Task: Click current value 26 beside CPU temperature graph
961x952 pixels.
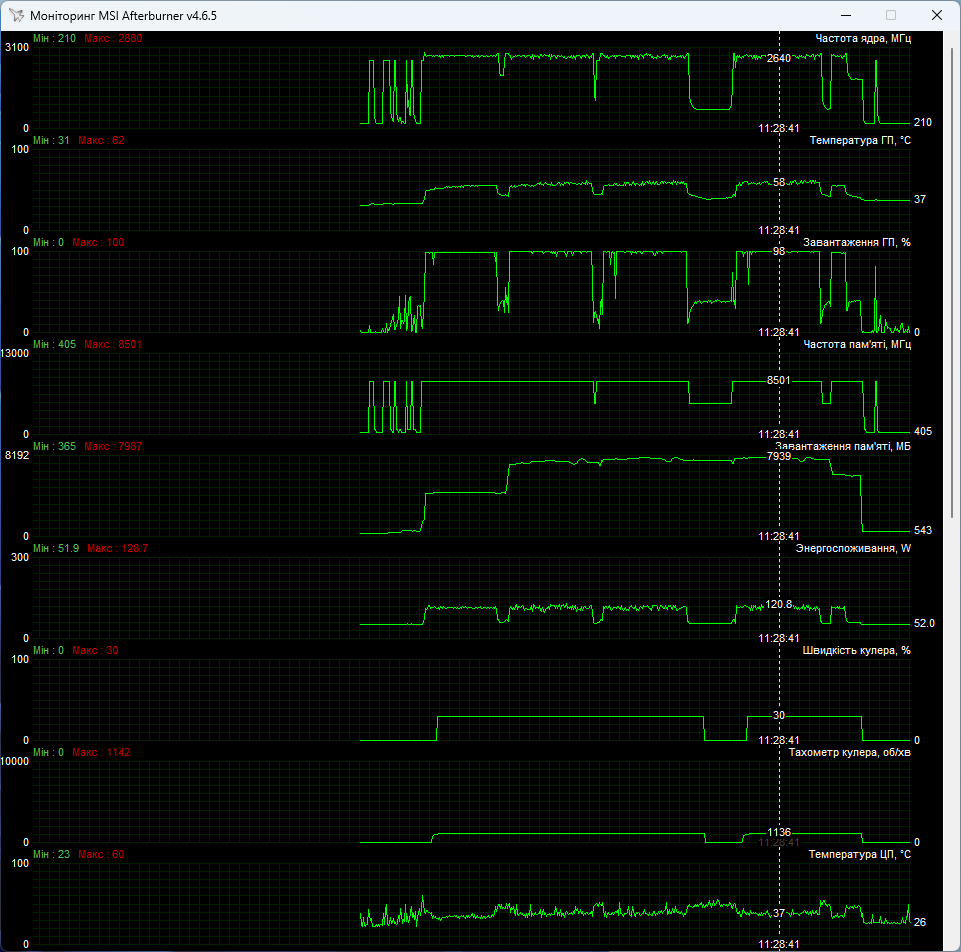Action: click(x=919, y=923)
